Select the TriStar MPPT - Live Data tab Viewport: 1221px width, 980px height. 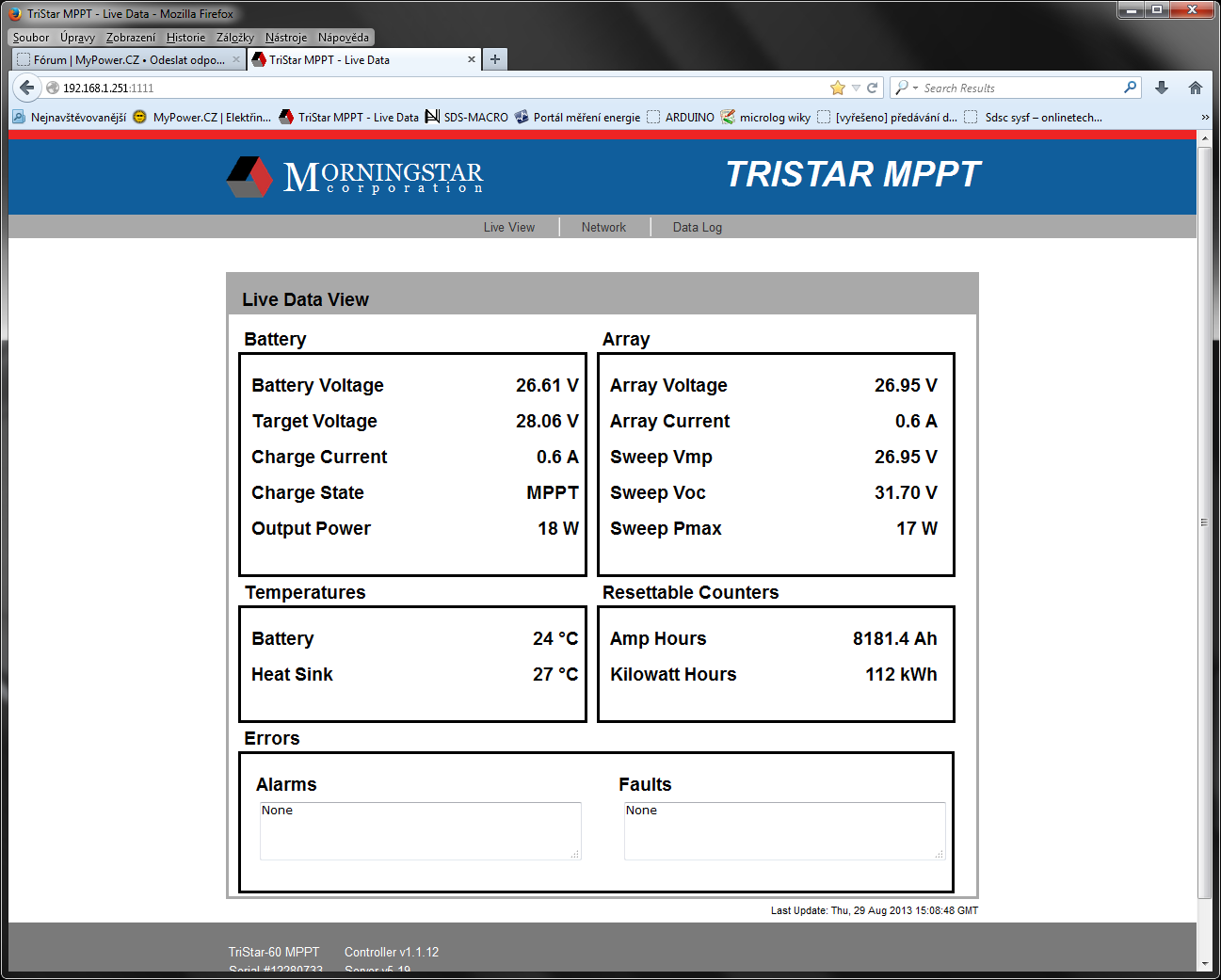[364, 59]
